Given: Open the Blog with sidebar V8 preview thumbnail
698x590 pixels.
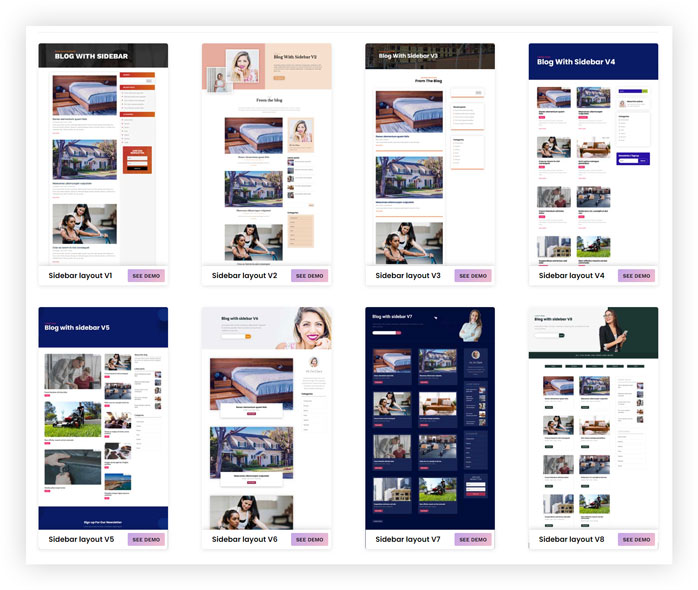Looking at the screenshot, I should coord(593,418).
